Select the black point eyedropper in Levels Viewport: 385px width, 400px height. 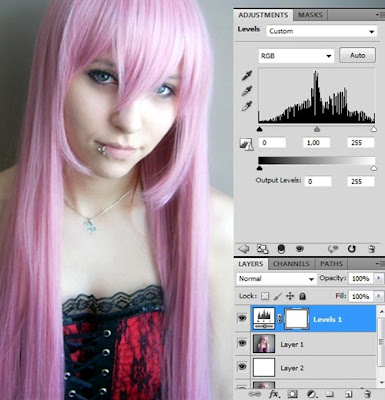pos(247,76)
